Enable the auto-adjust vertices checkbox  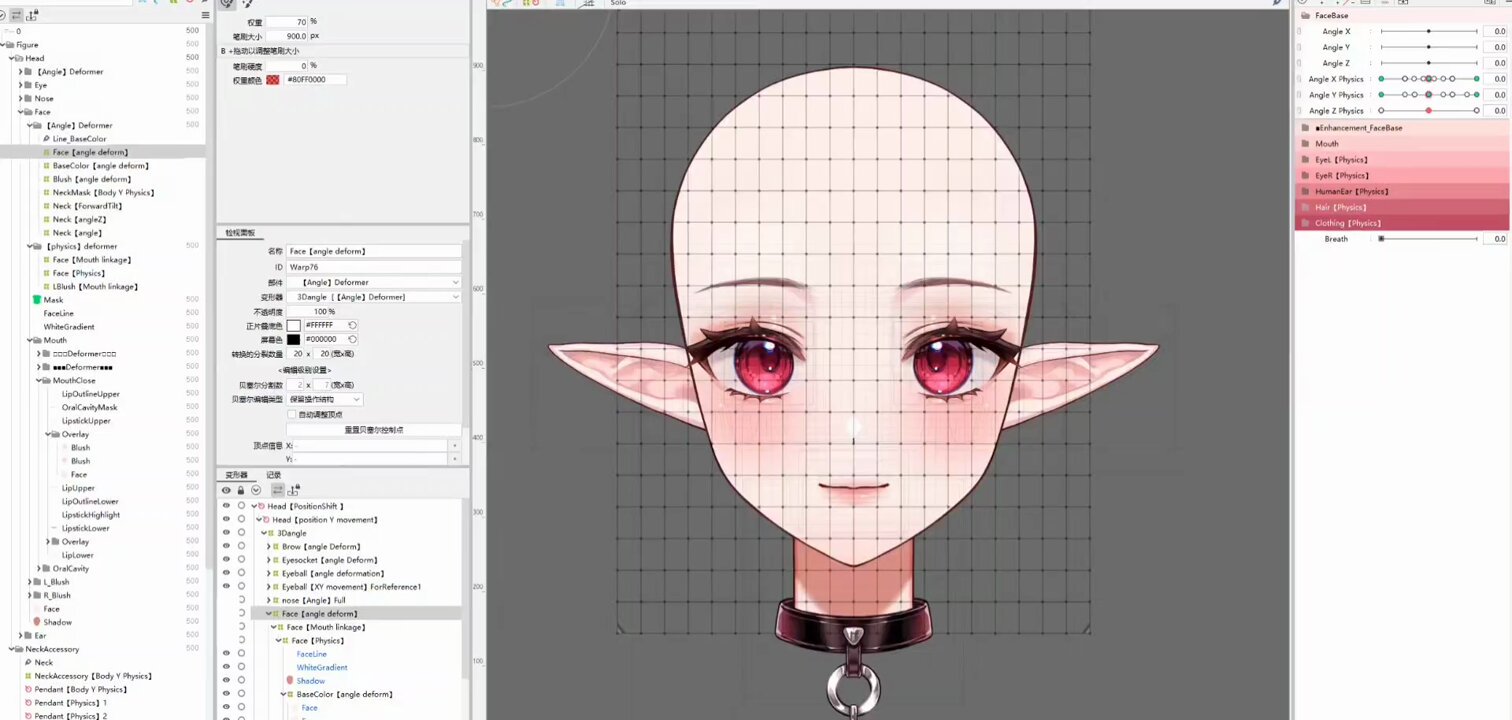coord(292,414)
